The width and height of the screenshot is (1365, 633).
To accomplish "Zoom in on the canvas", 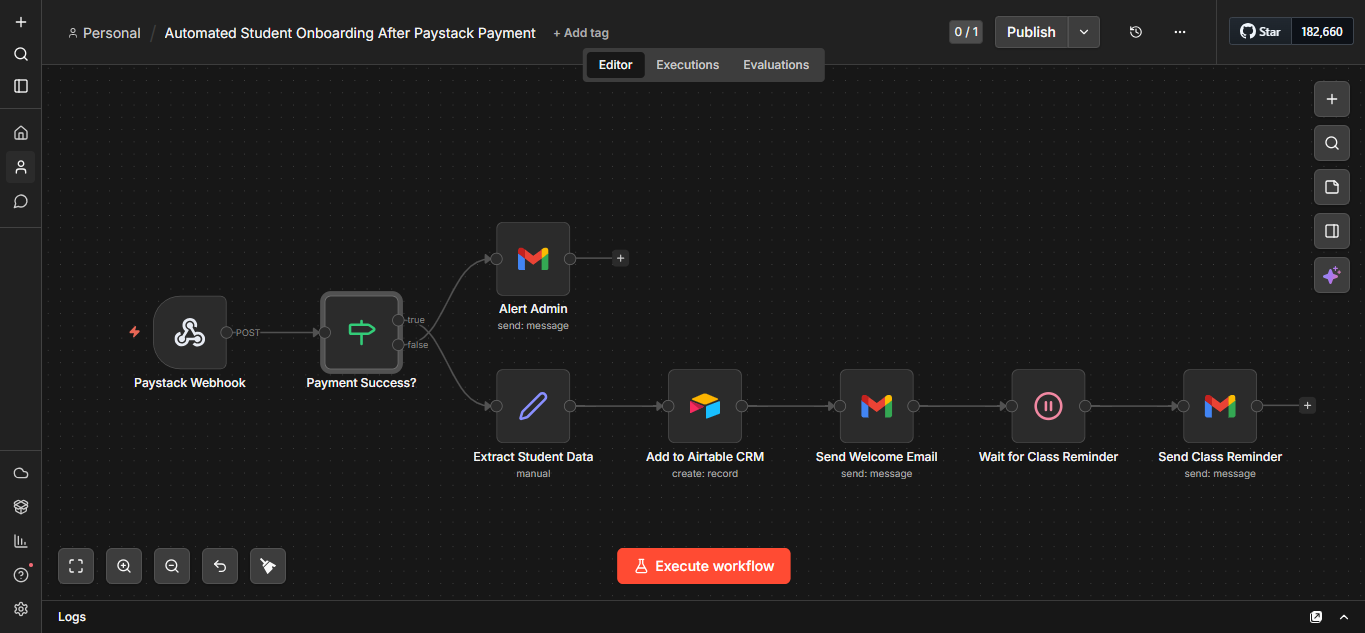I will click(124, 566).
